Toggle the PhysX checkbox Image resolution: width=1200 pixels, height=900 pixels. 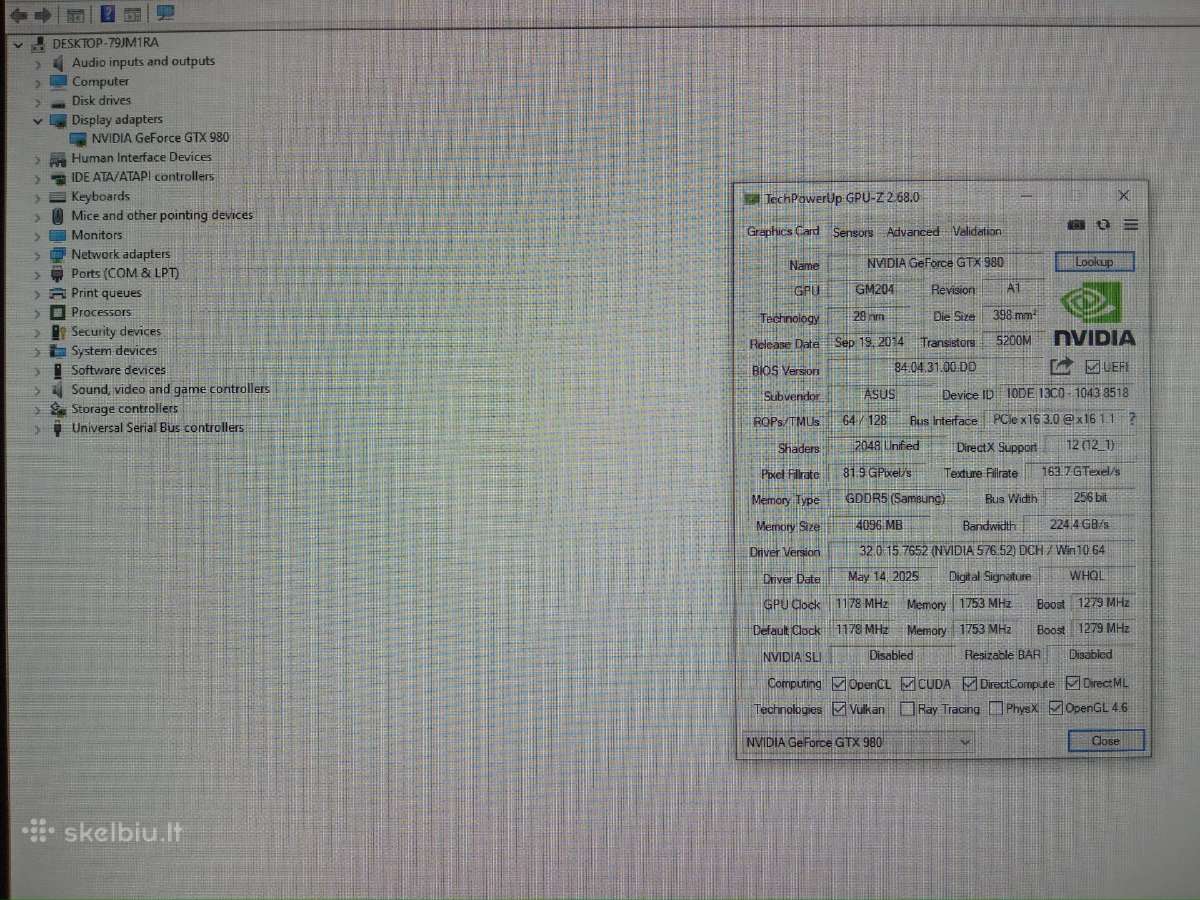996,709
